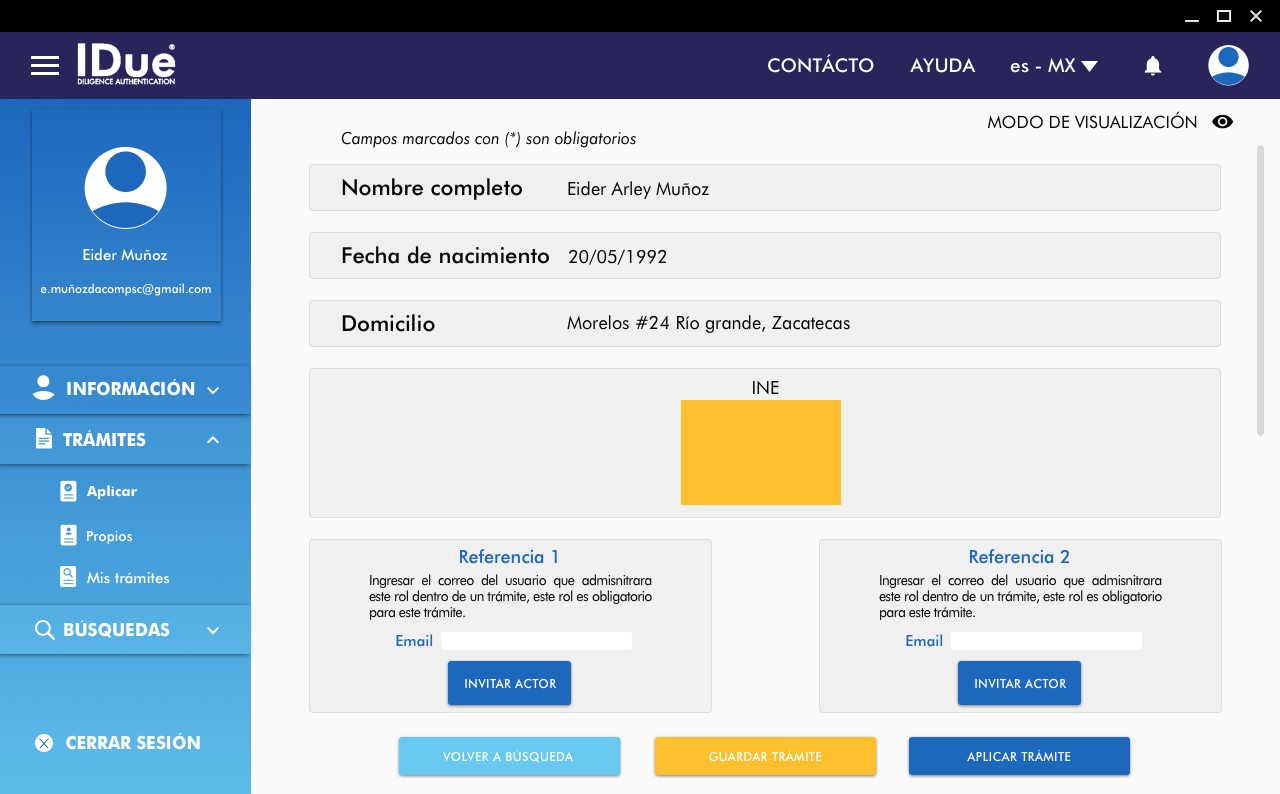Click the Aplicar Trámite button
Screen dimensions: 1280x794
pyautogui.click(x=1019, y=757)
